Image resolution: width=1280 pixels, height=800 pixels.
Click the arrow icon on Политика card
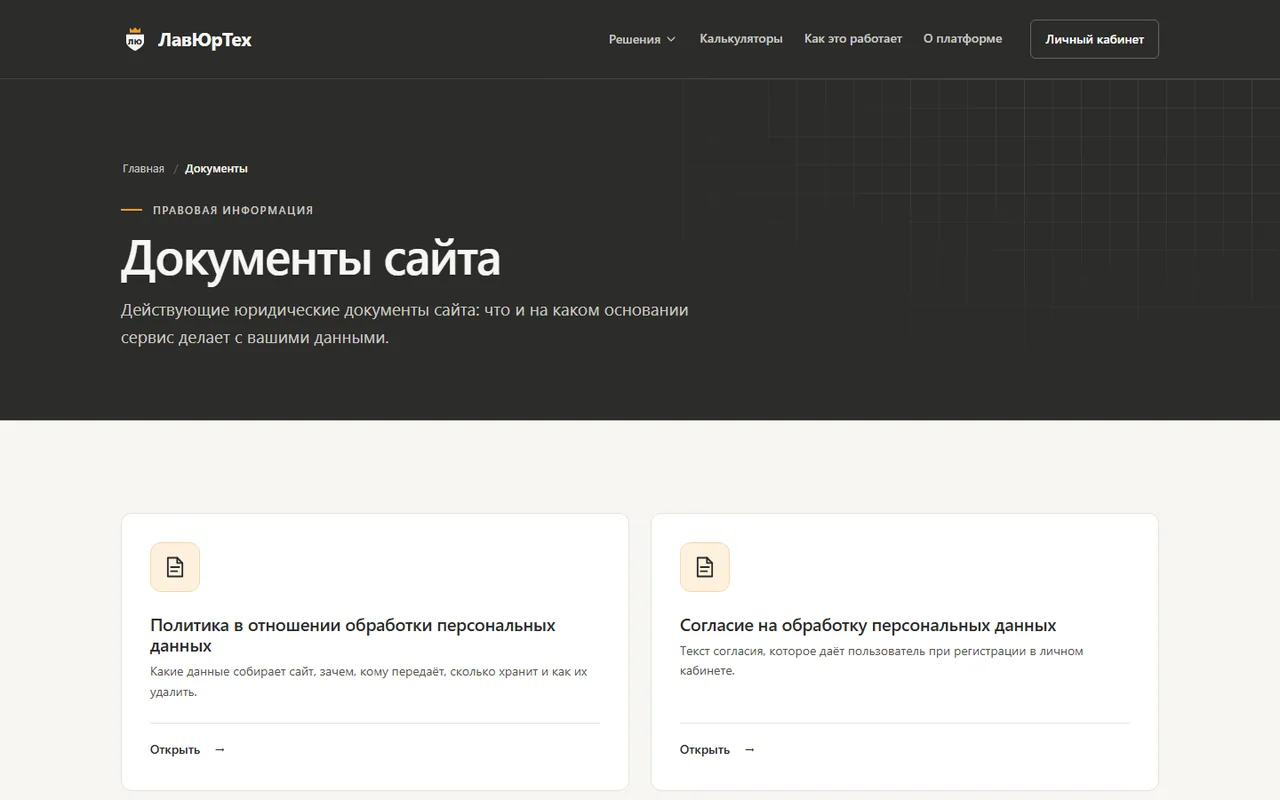(x=220, y=750)
